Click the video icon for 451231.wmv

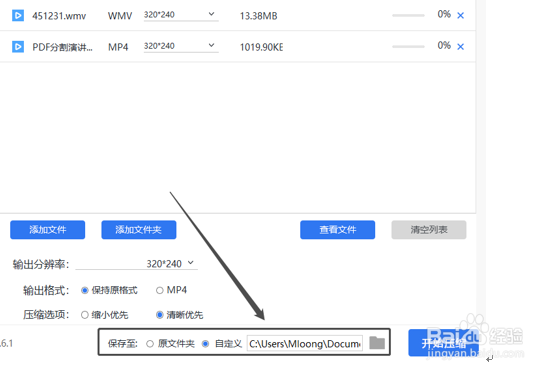pyautogui.click(x=18, y=16)
